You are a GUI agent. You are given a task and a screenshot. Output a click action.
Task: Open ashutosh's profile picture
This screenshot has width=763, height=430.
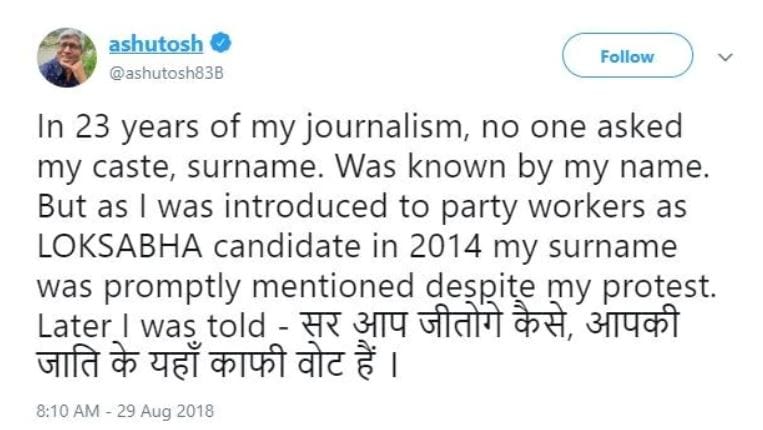(67, 57)
